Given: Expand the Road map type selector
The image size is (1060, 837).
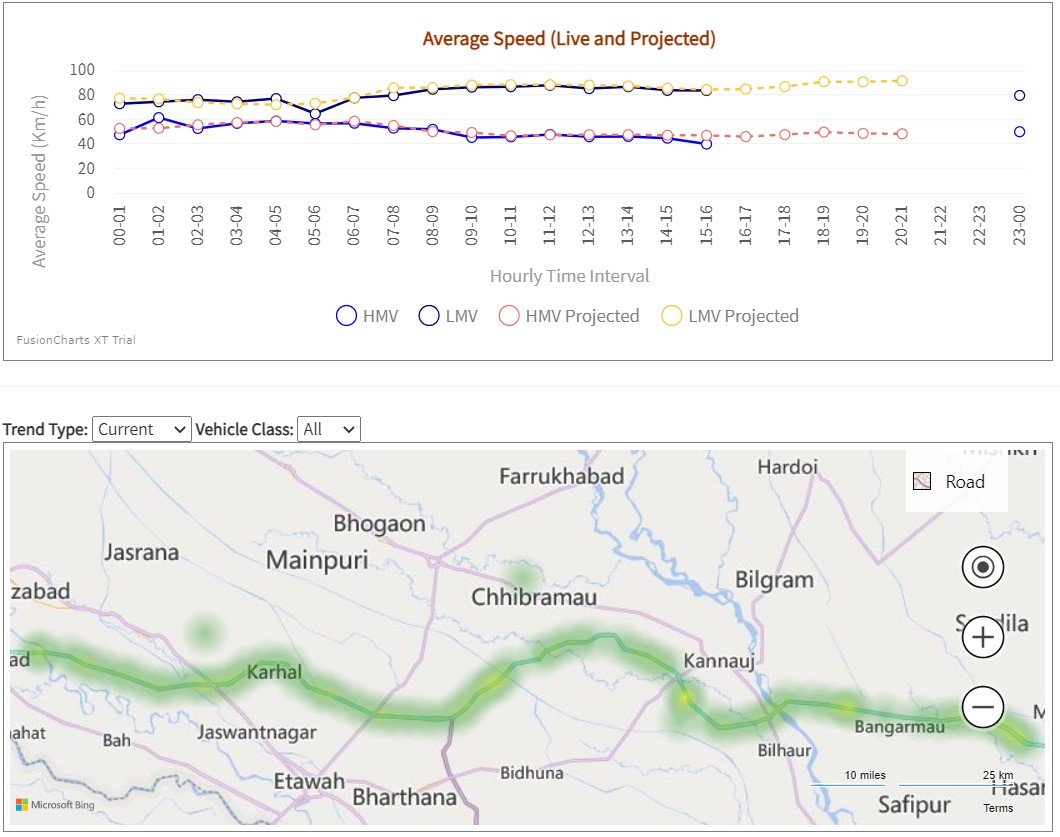Looking at the screenshot, I should point(964,482).
